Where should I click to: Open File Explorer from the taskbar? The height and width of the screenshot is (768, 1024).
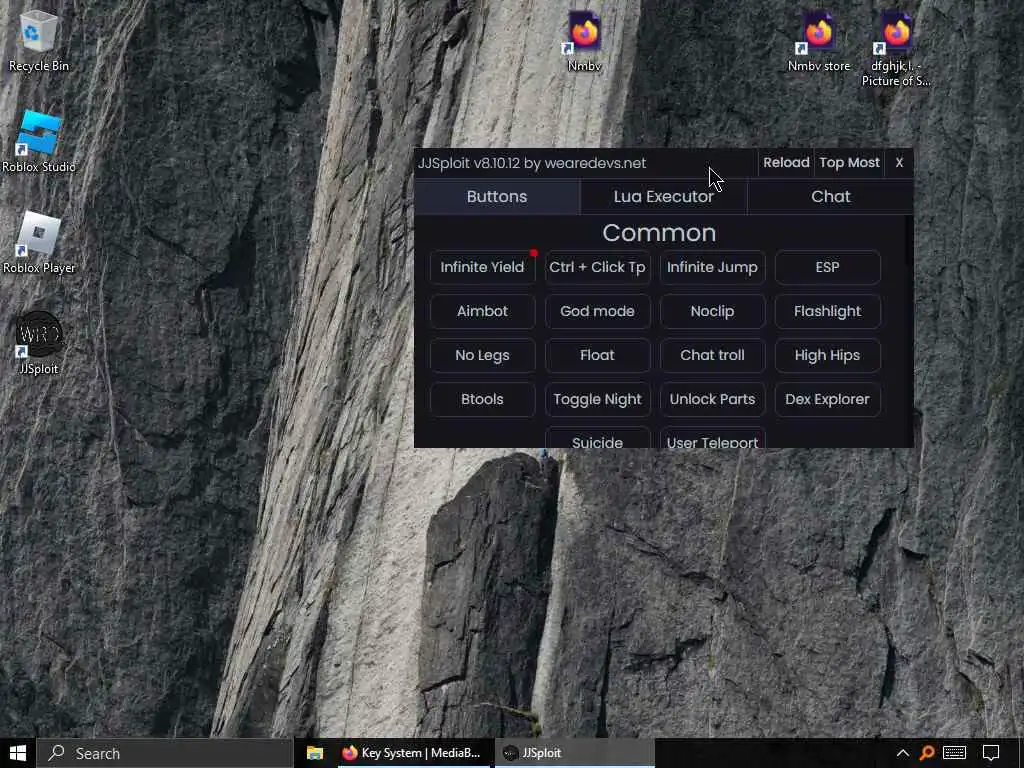click(315, 753)
